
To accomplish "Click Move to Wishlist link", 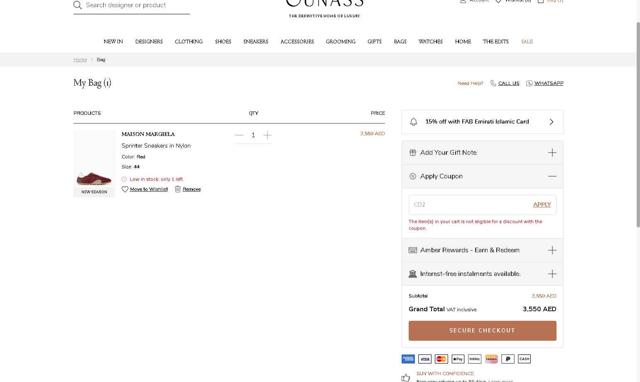I will (149, 189).
